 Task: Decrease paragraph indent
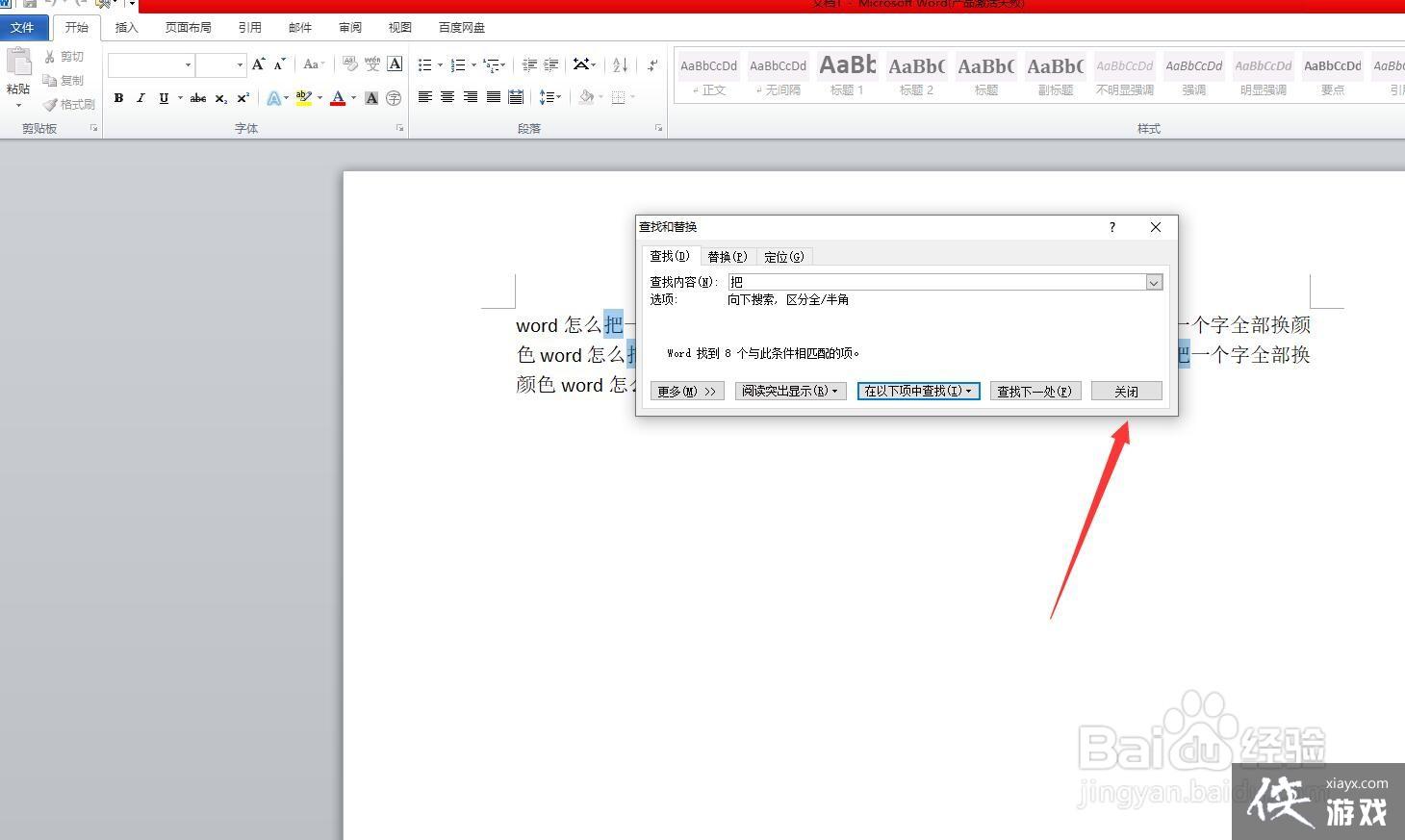(529, 65)
